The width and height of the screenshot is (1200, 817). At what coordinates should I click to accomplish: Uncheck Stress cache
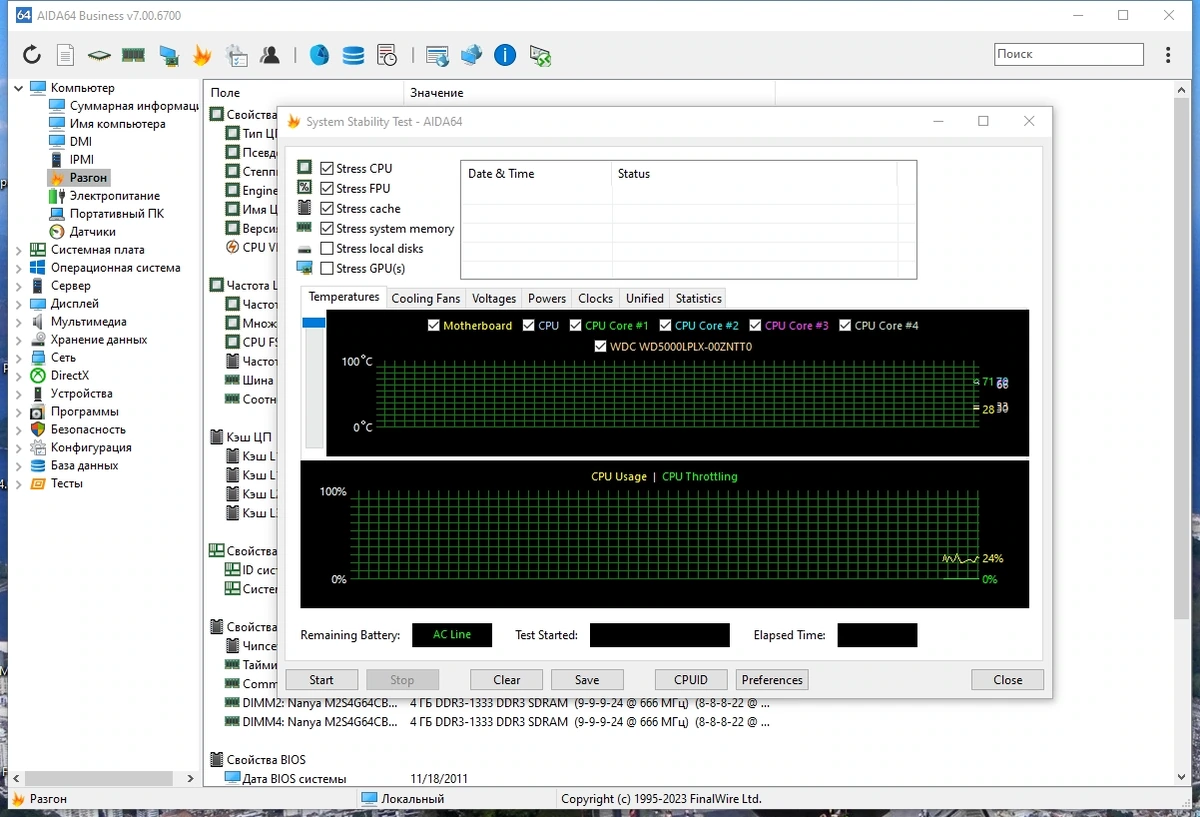(x=327, y=208)
